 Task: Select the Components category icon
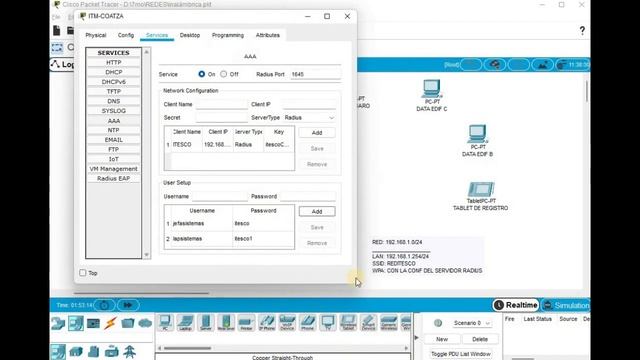pyautogui.click(x=93, y=324)
